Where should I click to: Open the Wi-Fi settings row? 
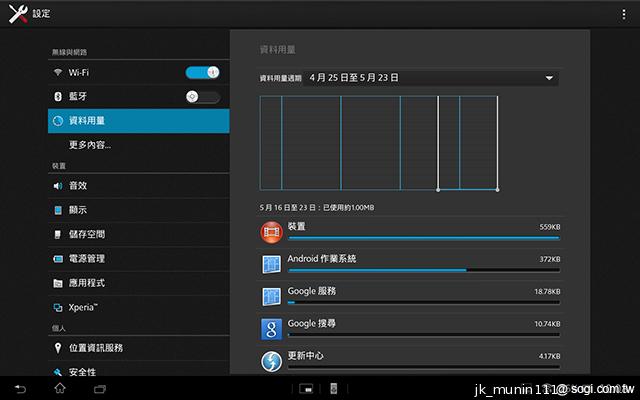click(x=139, y=73)
